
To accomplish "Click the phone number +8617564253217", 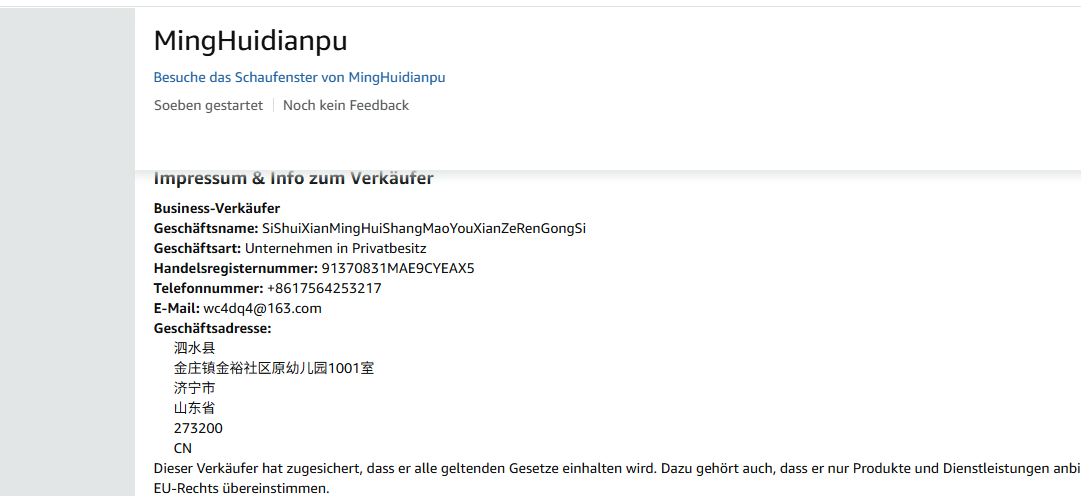I will pyautogui.click(x=324, y=288).
